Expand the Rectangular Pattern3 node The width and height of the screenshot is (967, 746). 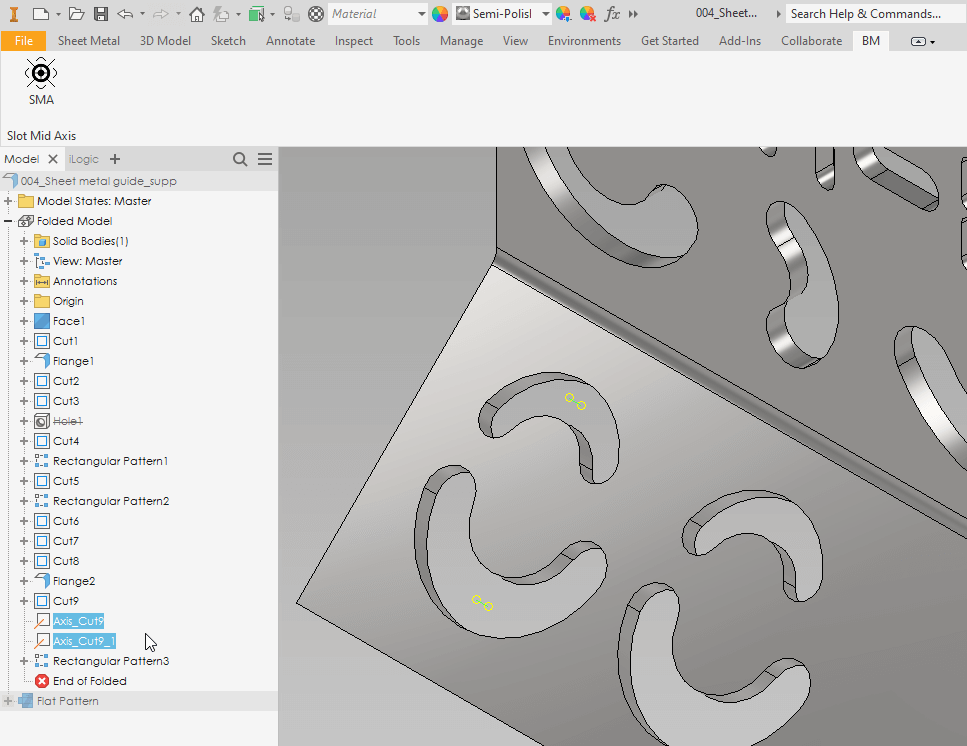25,661
